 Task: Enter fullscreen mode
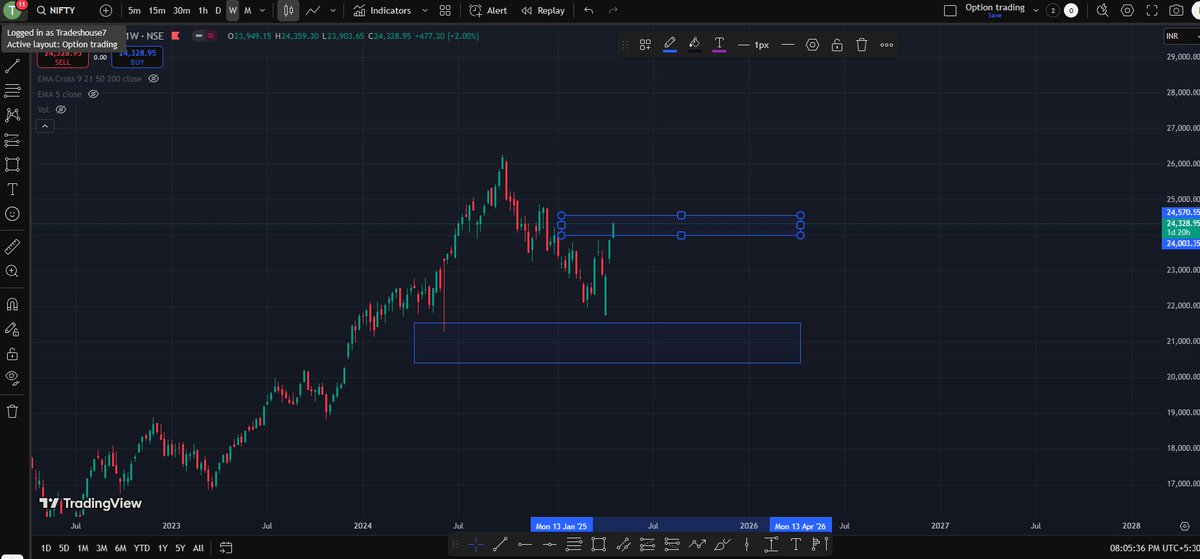pos(1153,10)
